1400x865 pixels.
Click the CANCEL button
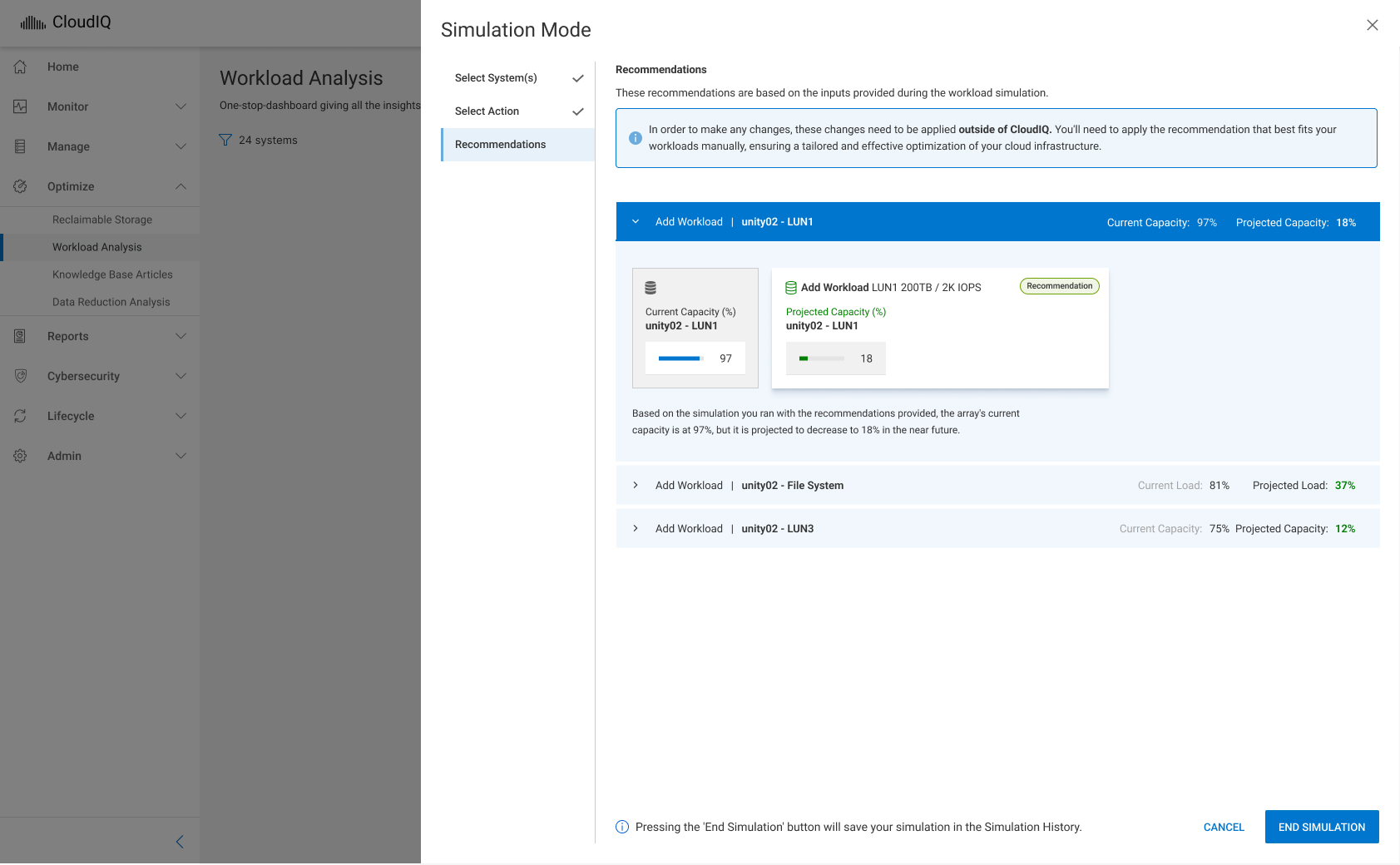pos(1224,827)
